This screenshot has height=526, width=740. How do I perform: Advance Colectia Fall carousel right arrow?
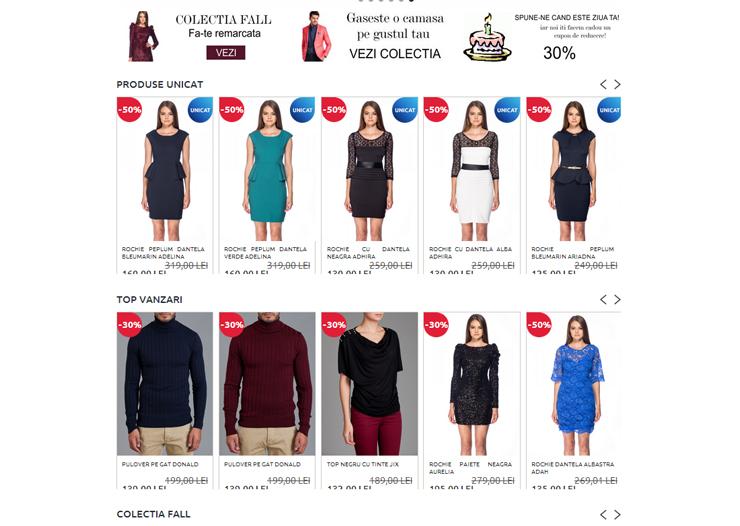617,515
